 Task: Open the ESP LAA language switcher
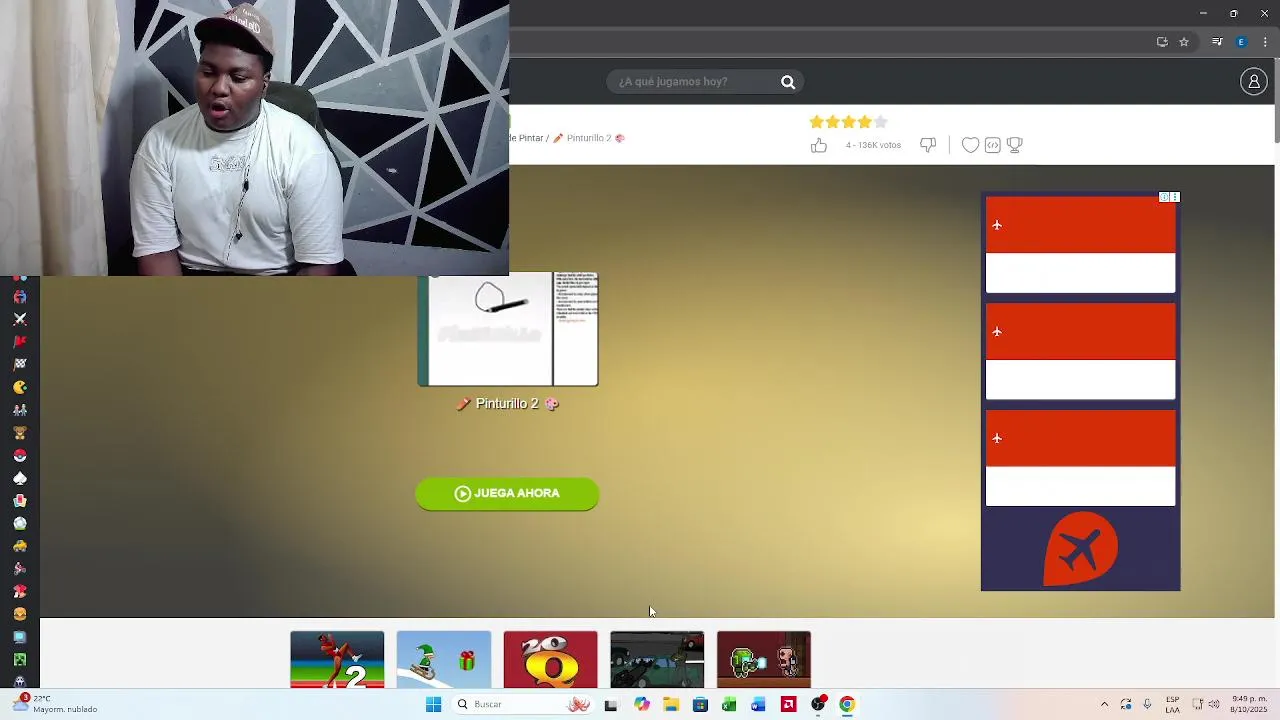[1173, 704]
